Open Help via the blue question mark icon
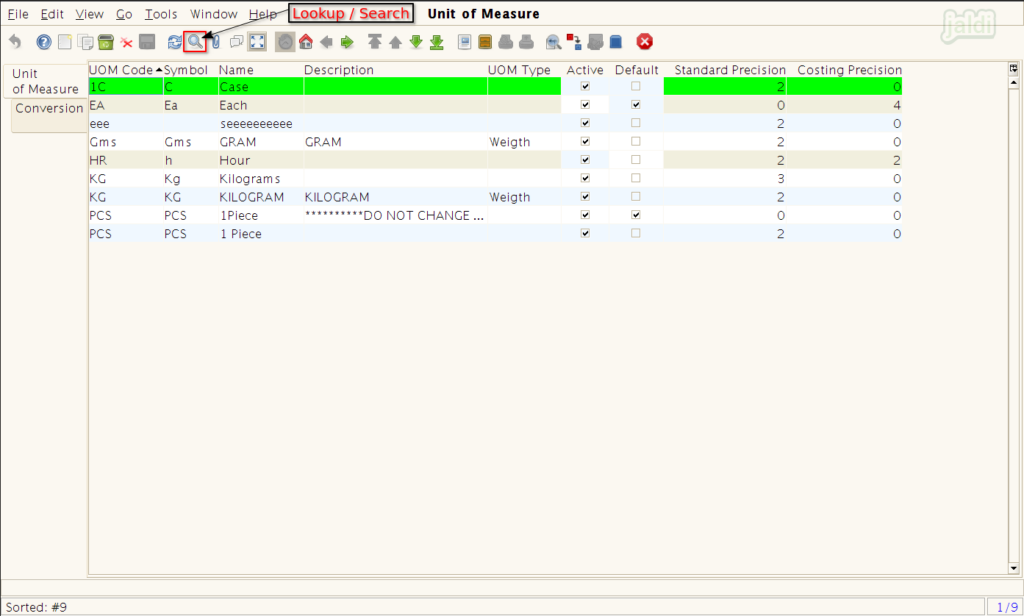 44,42
